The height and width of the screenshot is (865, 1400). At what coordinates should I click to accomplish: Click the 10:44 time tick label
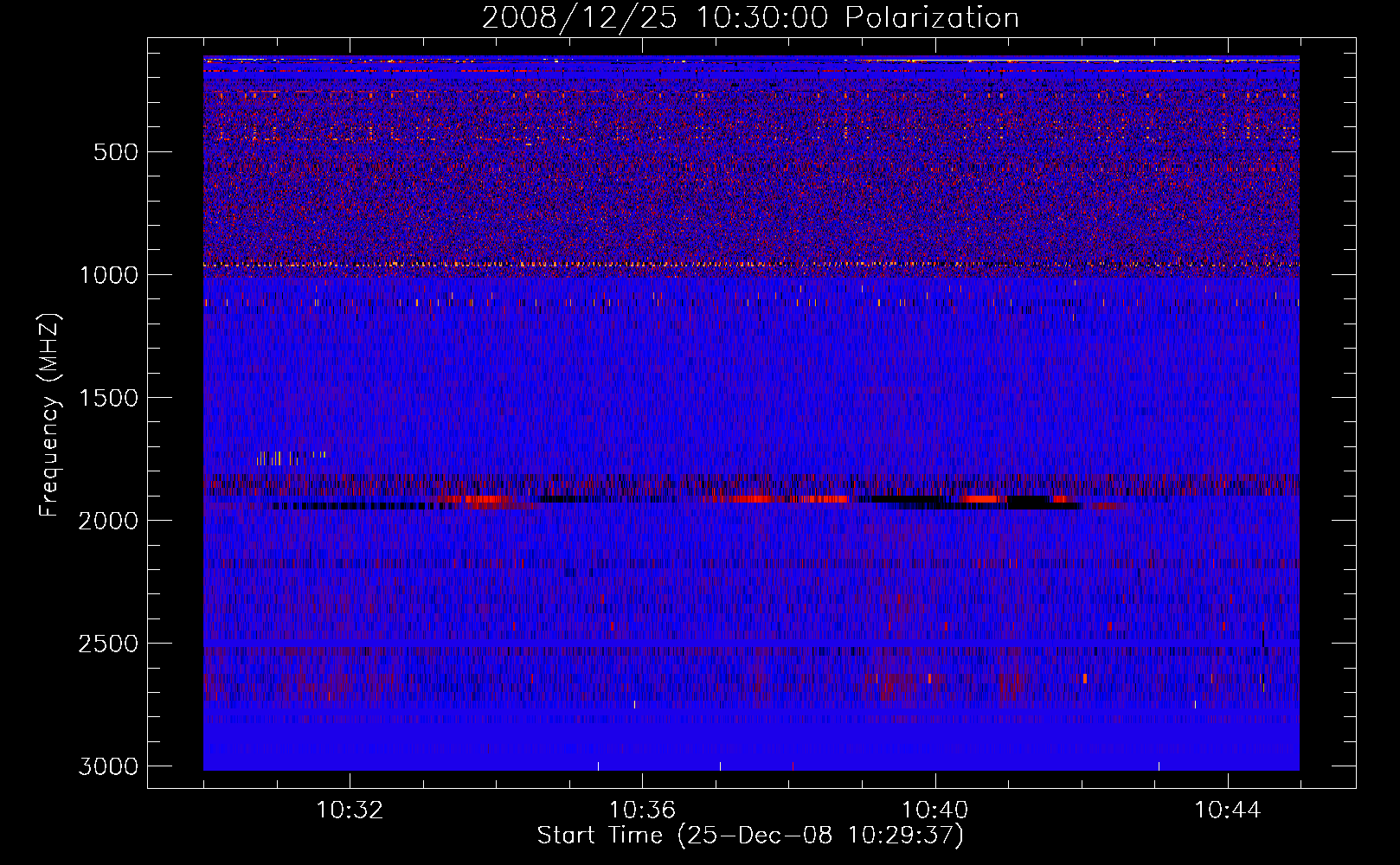click(1227, 811)
